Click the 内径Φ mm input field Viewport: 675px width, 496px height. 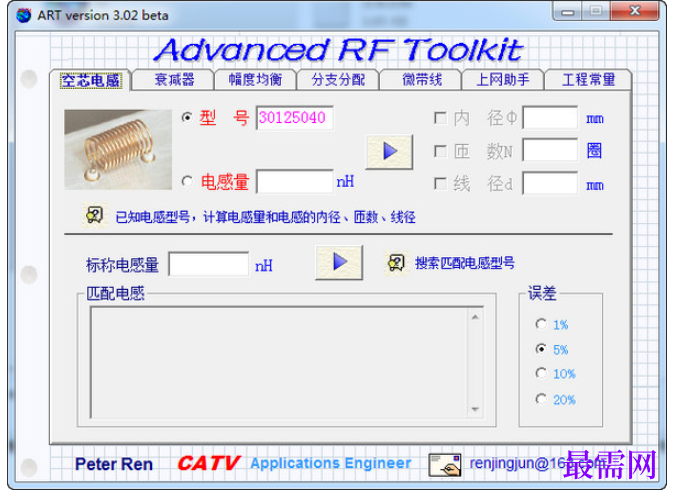(550, 118)
